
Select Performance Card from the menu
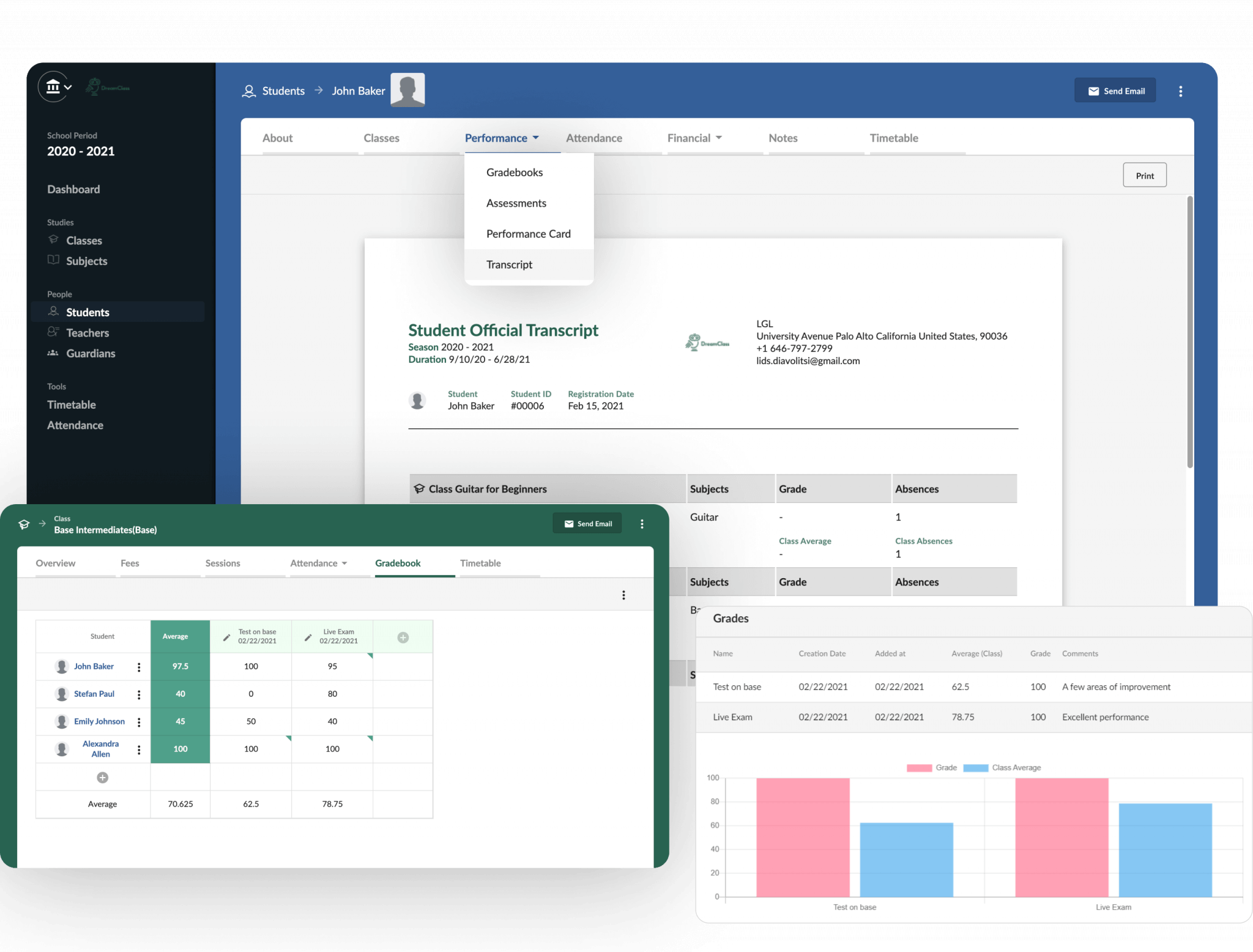tap(528, 234)
